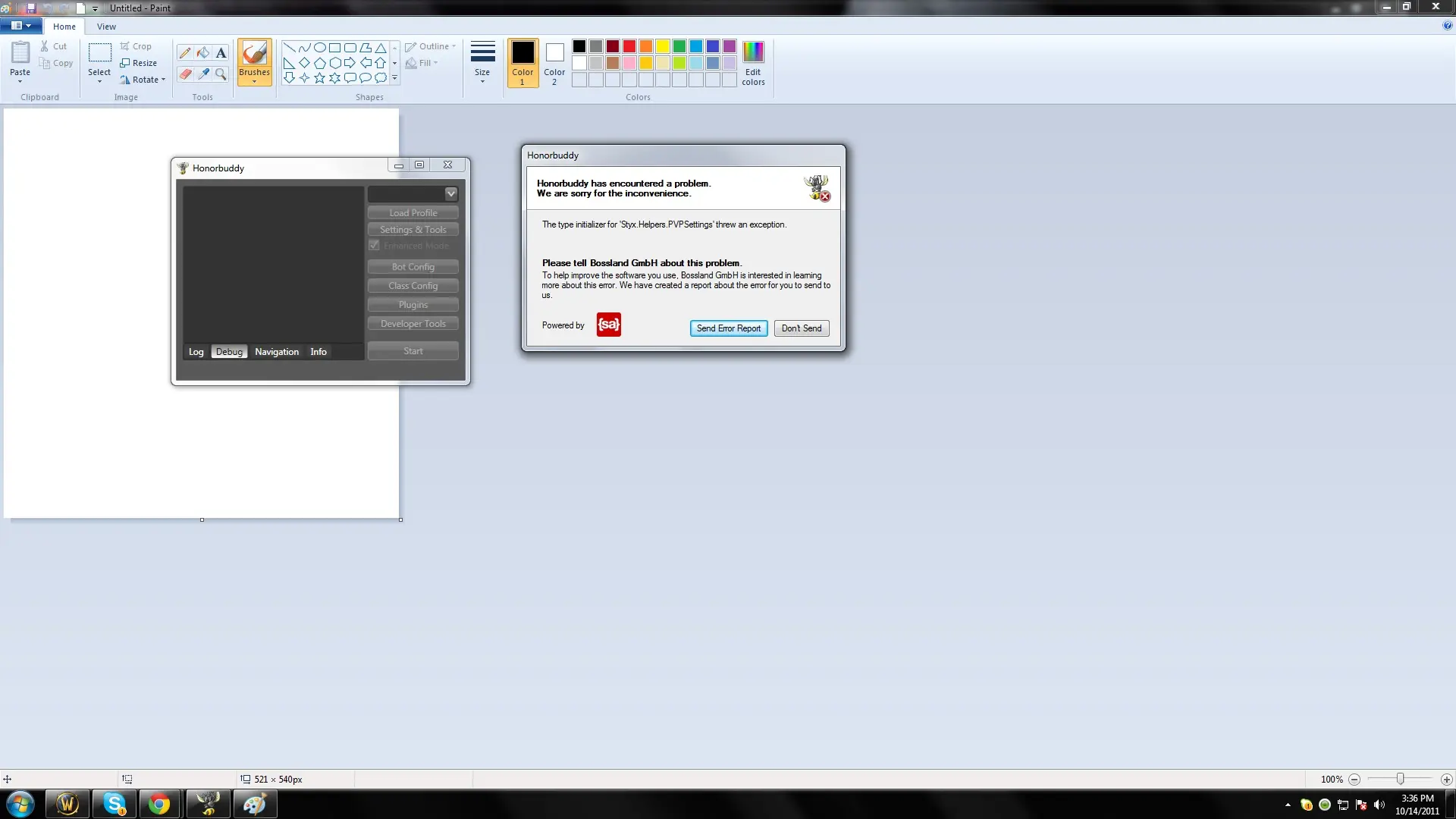The width and height of the screenshot is (1456, 819).
Task: Open the Customize Quick Access Toolbar arrow
Action: coord(95,8)
